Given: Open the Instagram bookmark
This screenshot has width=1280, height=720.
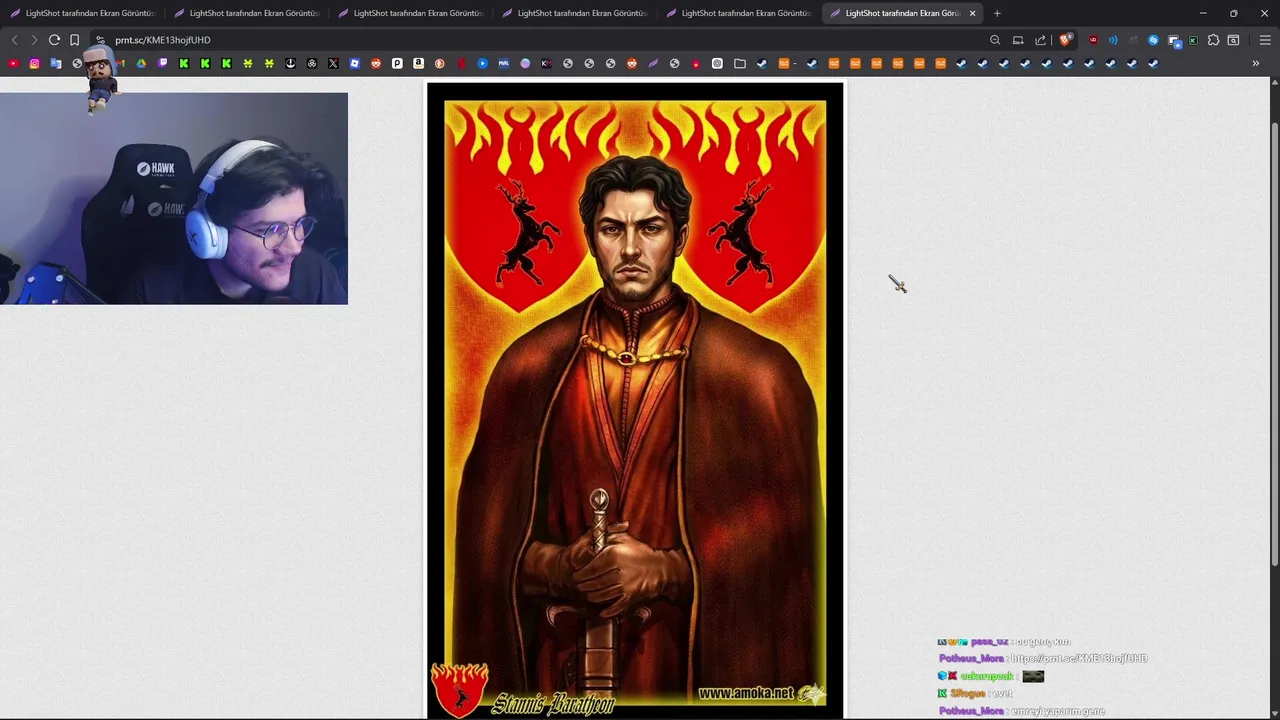Looking at the screenshot, I should pos(34,64).
